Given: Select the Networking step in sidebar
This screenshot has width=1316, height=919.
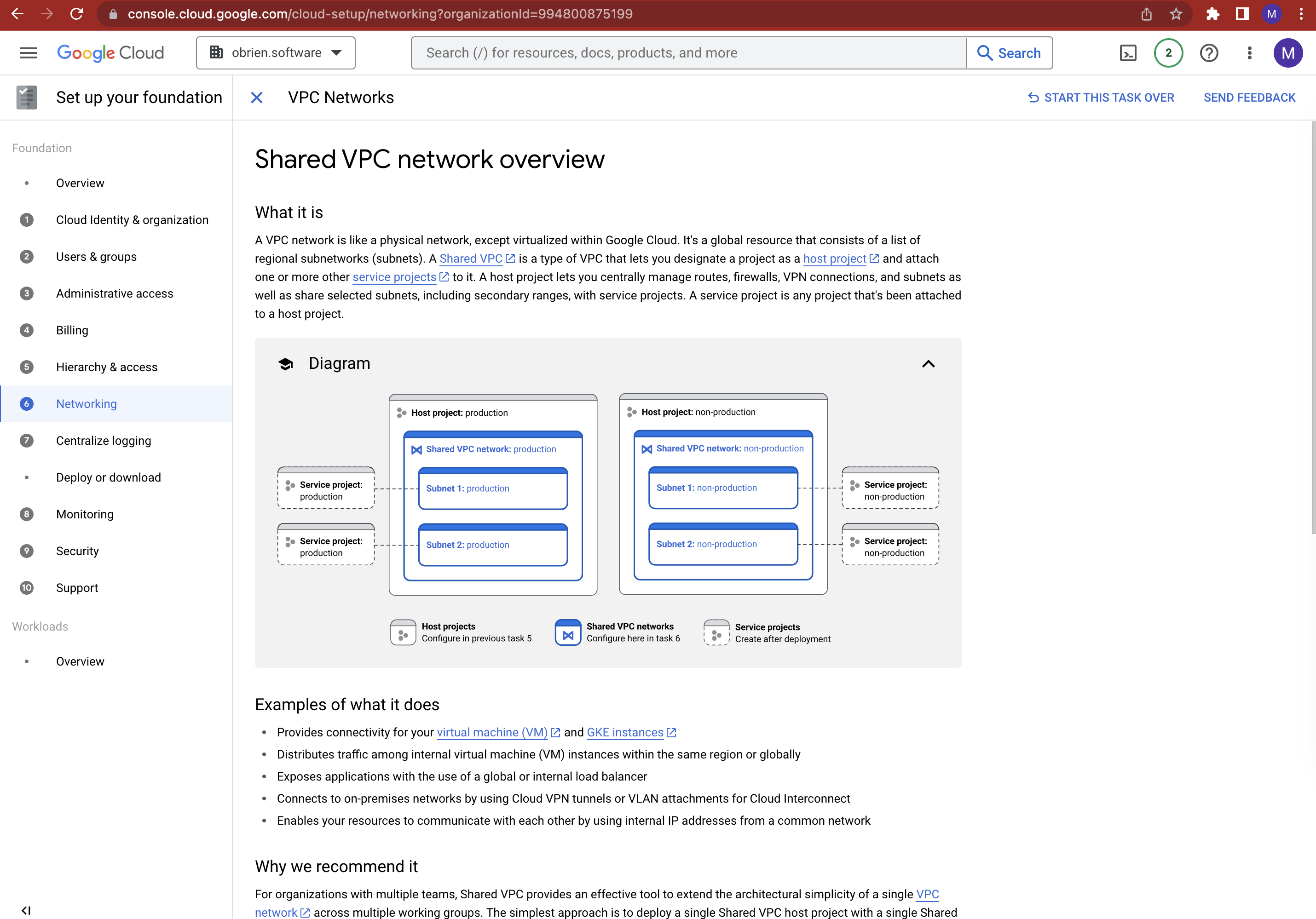Looking at the screenshot, I should point(86,403).
